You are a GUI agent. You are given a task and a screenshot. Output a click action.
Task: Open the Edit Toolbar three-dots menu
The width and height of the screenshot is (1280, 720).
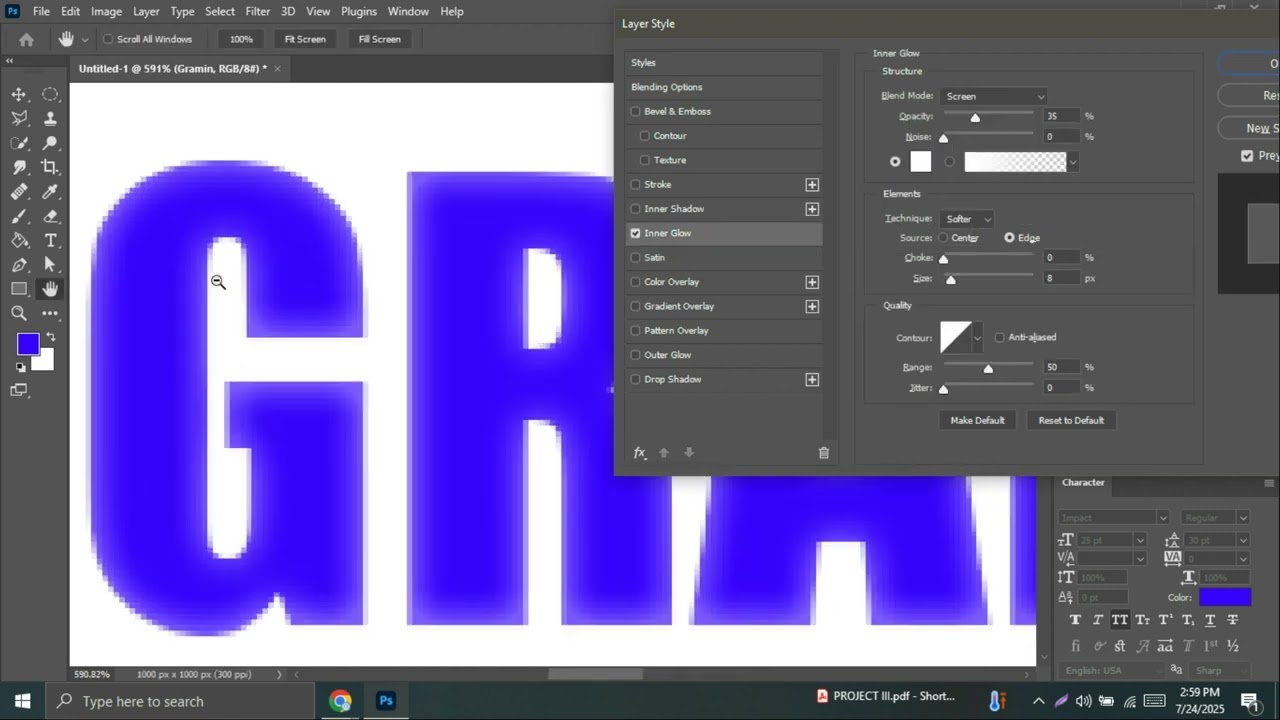50,313
